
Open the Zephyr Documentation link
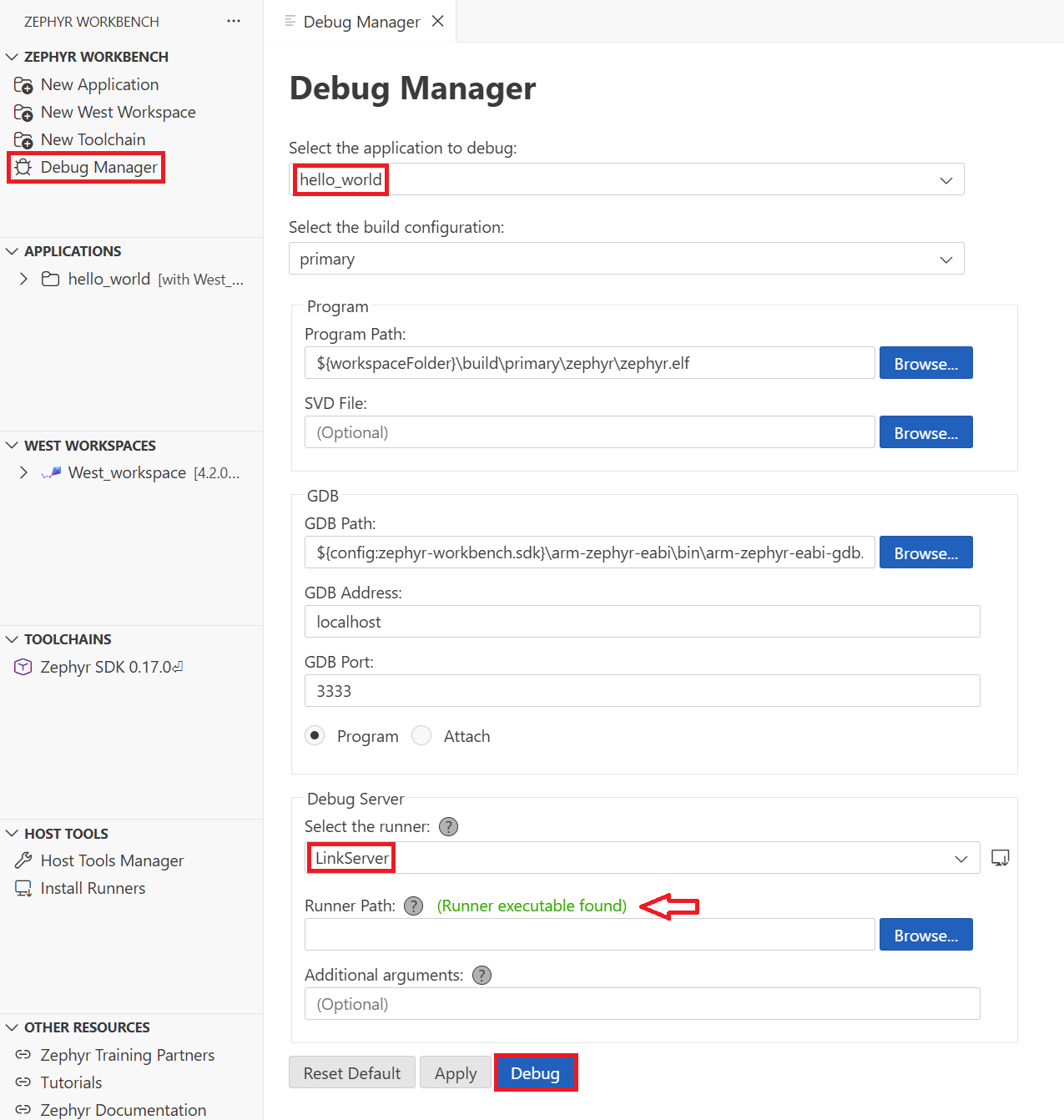pos(122,1109)
